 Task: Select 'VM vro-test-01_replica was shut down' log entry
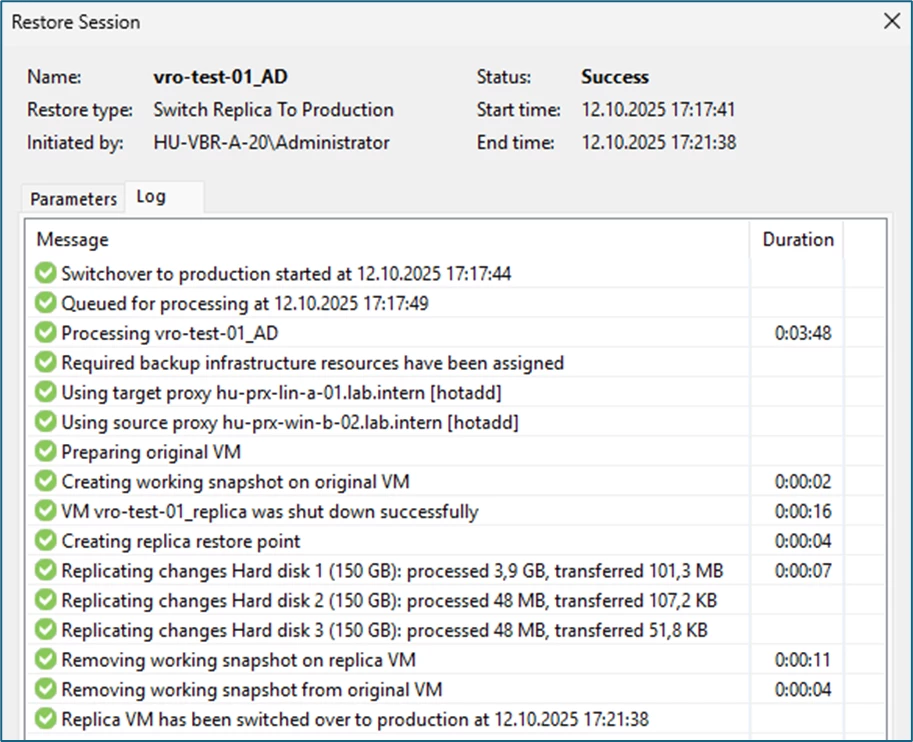pyautogui.click(x=270, y=512)
